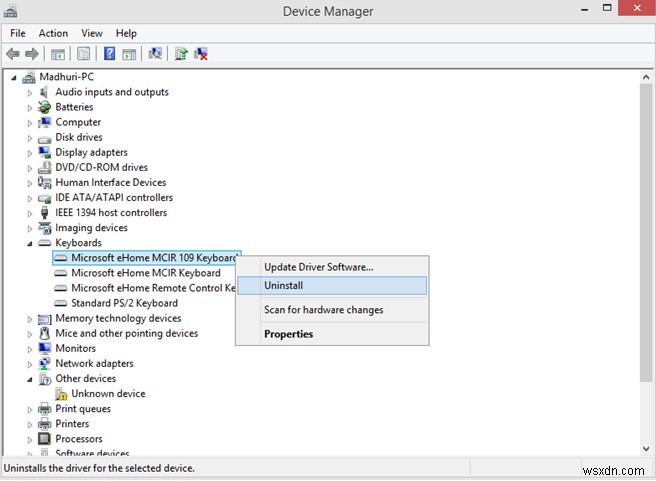
Task: Choose Uninstall in the context menu
Action: [332, 286]
